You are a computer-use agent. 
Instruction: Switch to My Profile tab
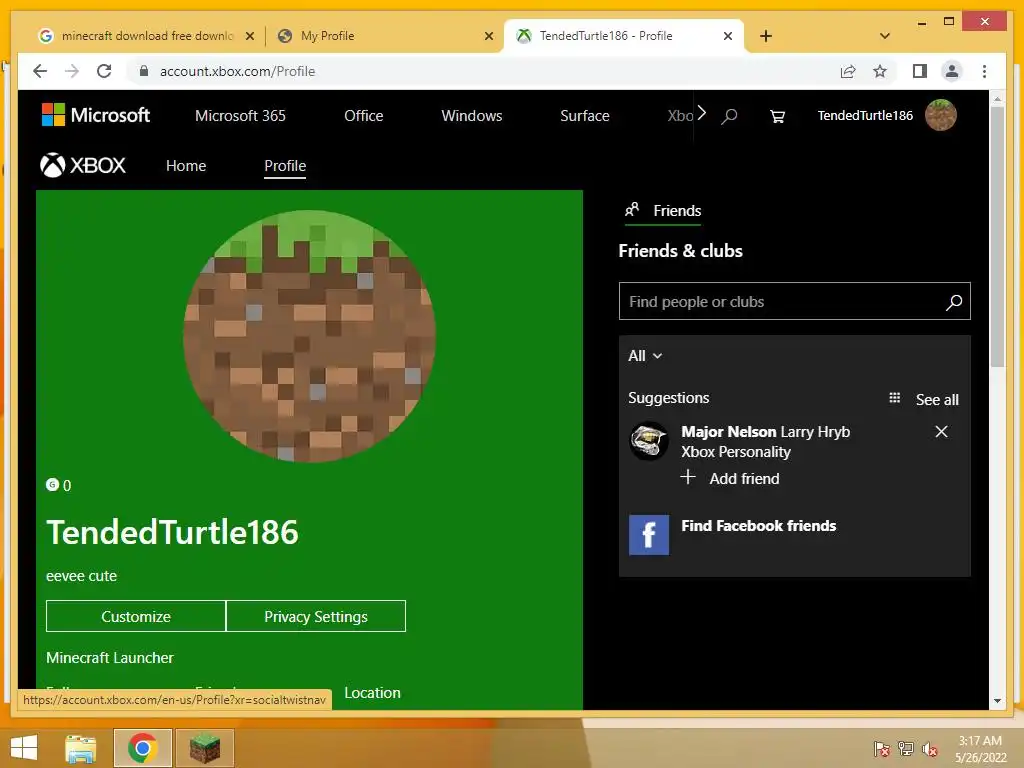[327, 36]
